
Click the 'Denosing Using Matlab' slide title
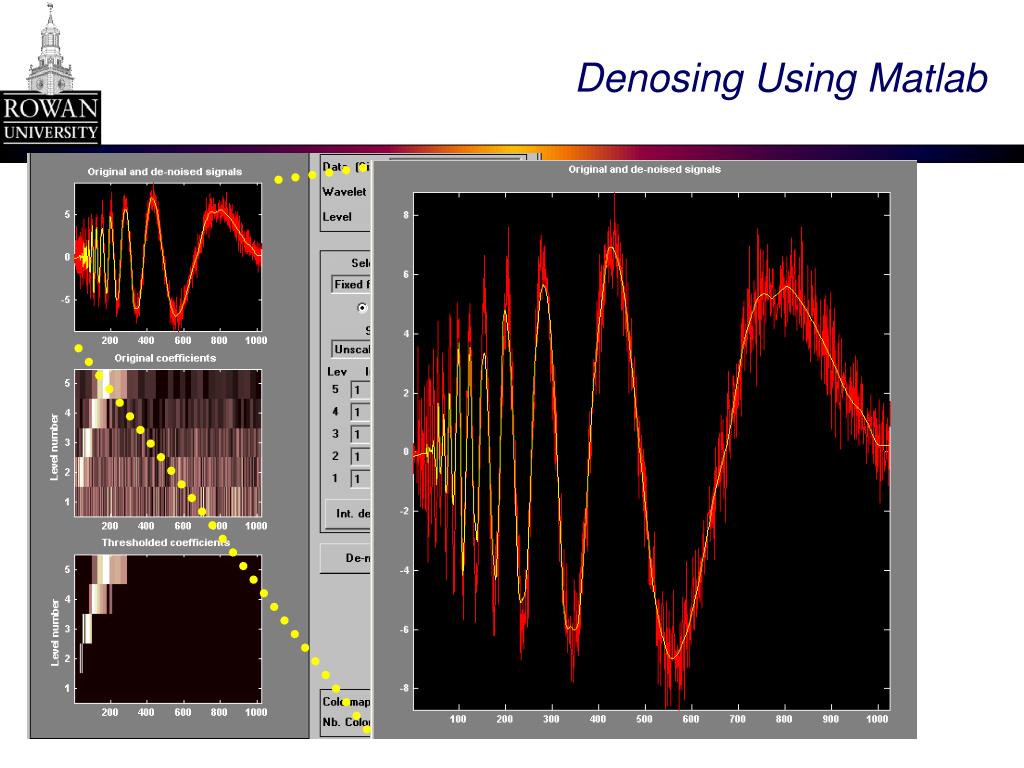click(782, 78)
